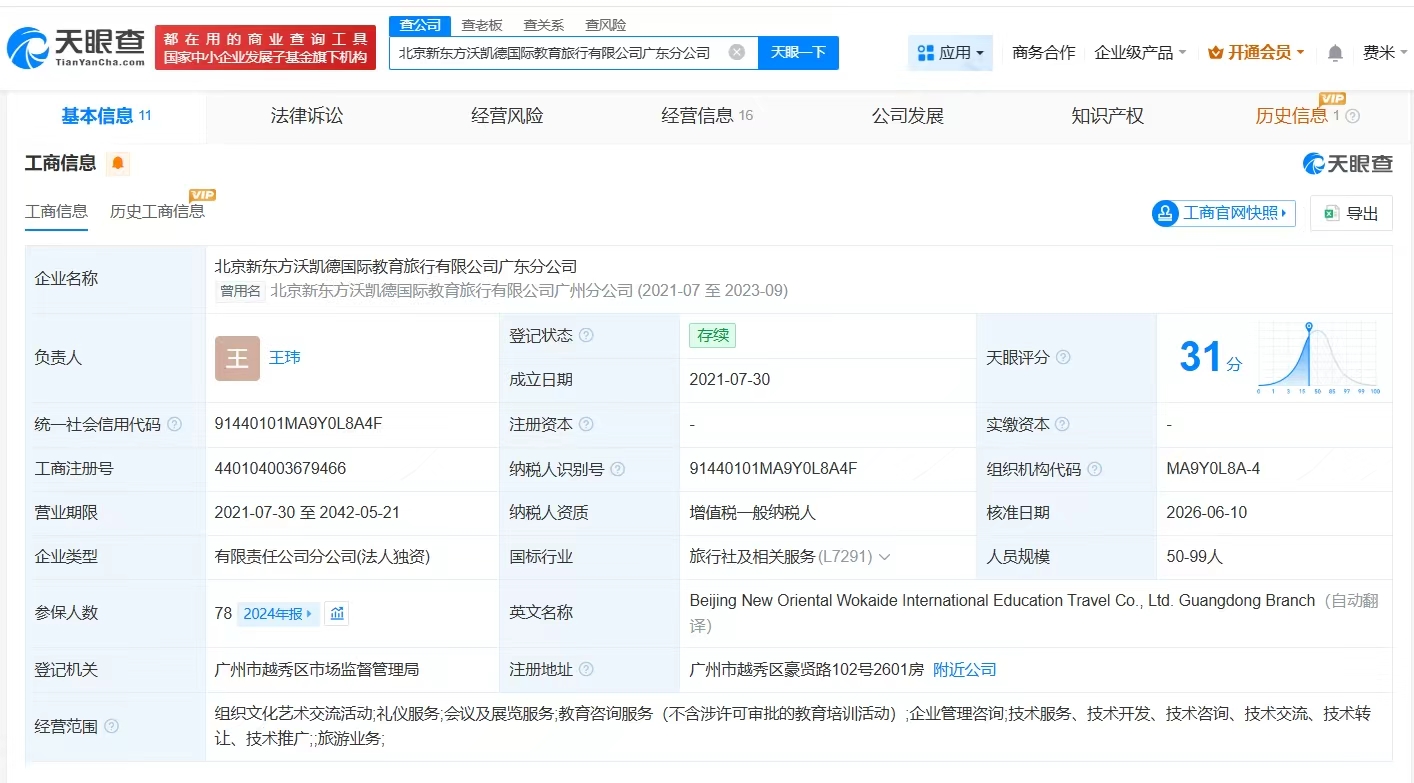Click the former name line marked 曾用名

coord(502,291)
